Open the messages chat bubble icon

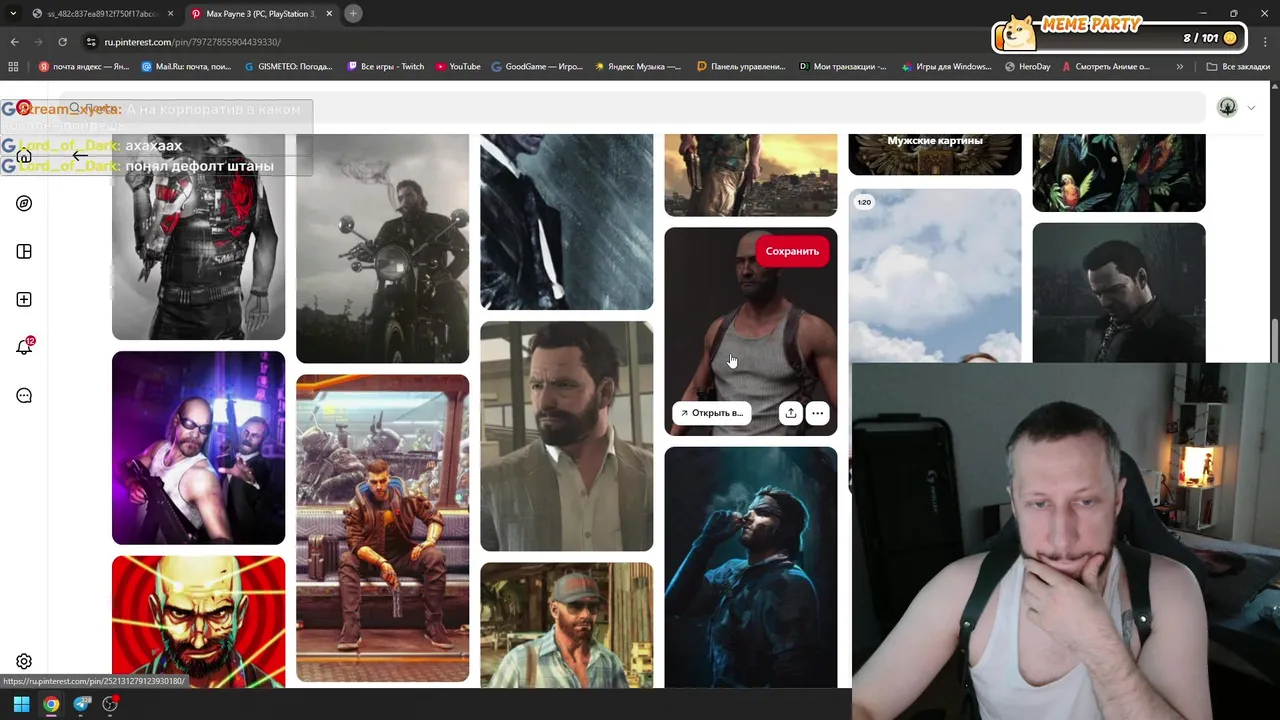(24, 395)
